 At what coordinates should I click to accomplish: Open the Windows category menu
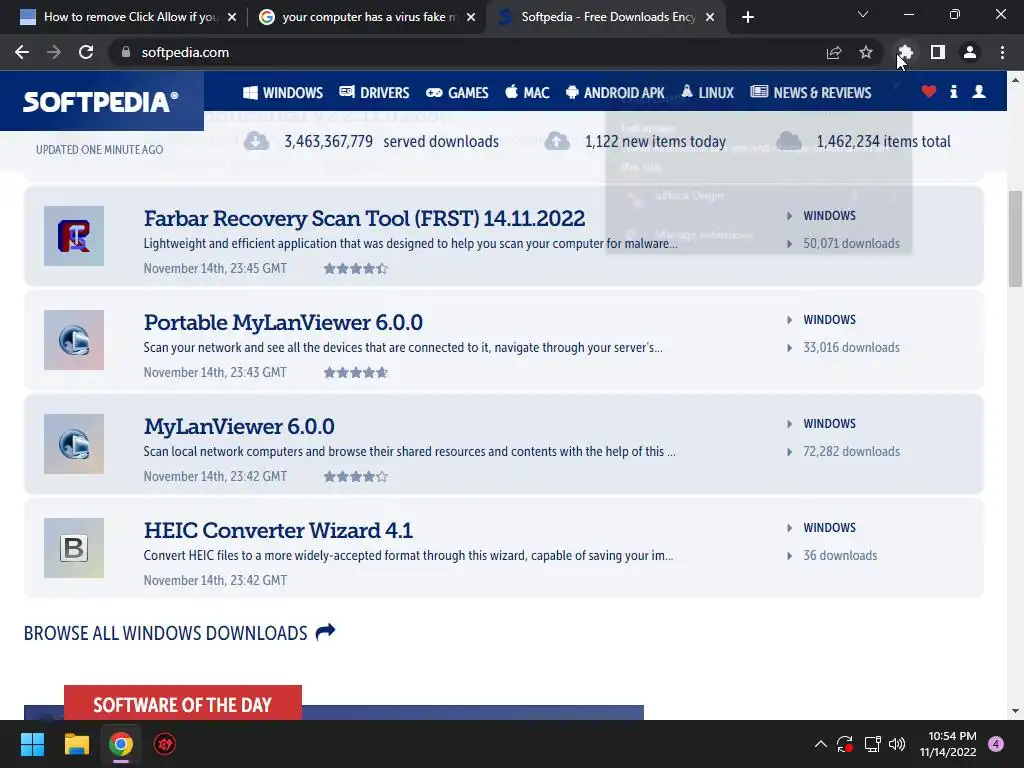(x=283, y=93)
